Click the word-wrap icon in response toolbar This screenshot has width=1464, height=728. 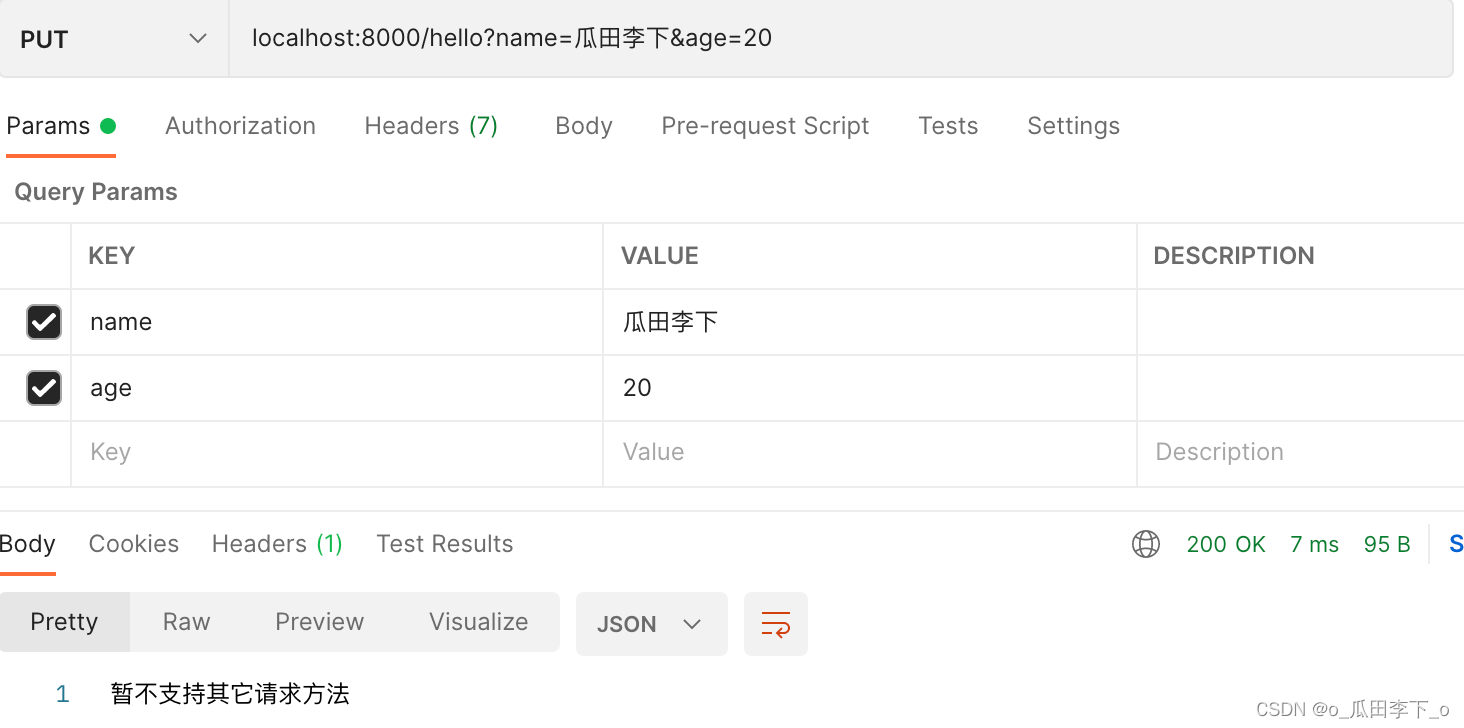pos(776,624)
